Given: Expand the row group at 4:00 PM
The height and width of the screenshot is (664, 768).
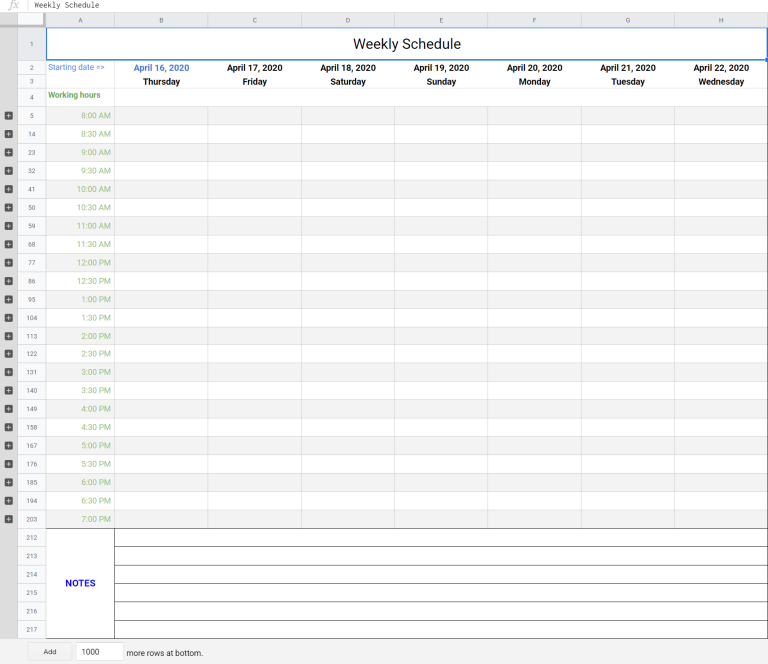Looking at the screenshot, I should (9, 409).
